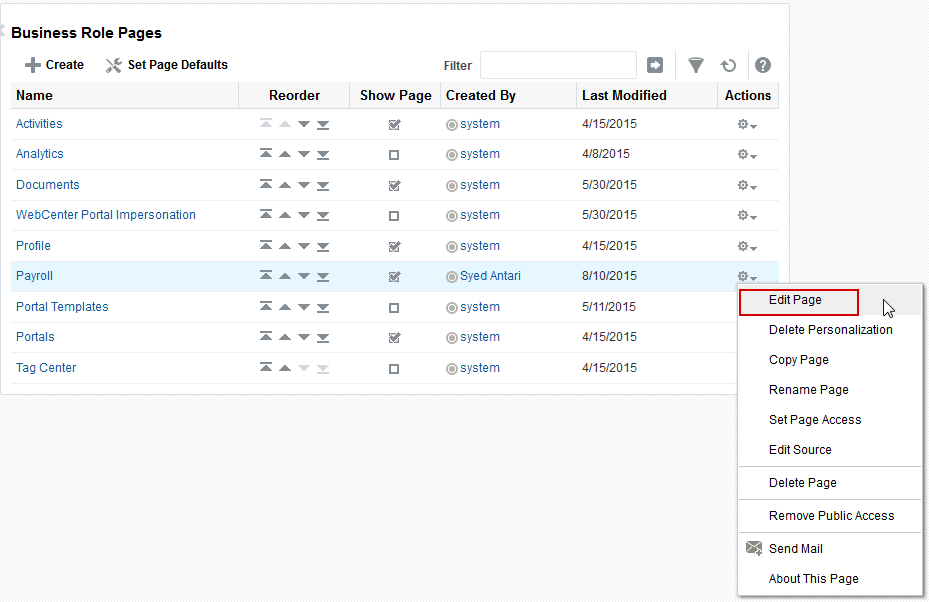
Task: Move Documents to bottom of list
Action: coord(322,185)
